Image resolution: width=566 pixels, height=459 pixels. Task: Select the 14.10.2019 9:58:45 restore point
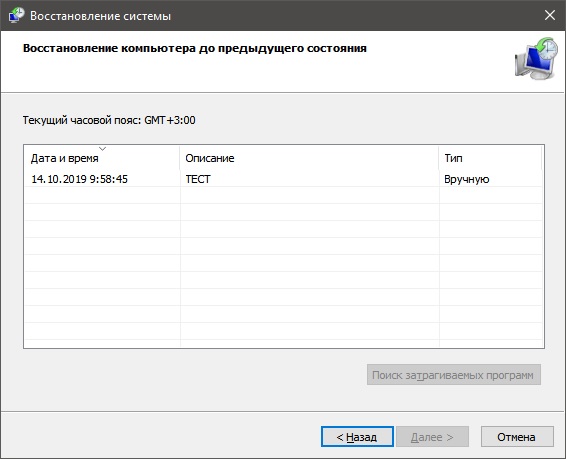pos(79,179)
